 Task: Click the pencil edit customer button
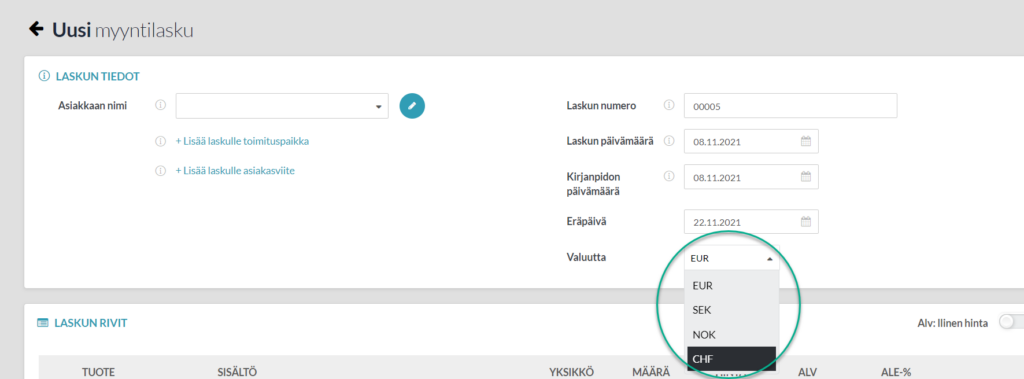412,106
